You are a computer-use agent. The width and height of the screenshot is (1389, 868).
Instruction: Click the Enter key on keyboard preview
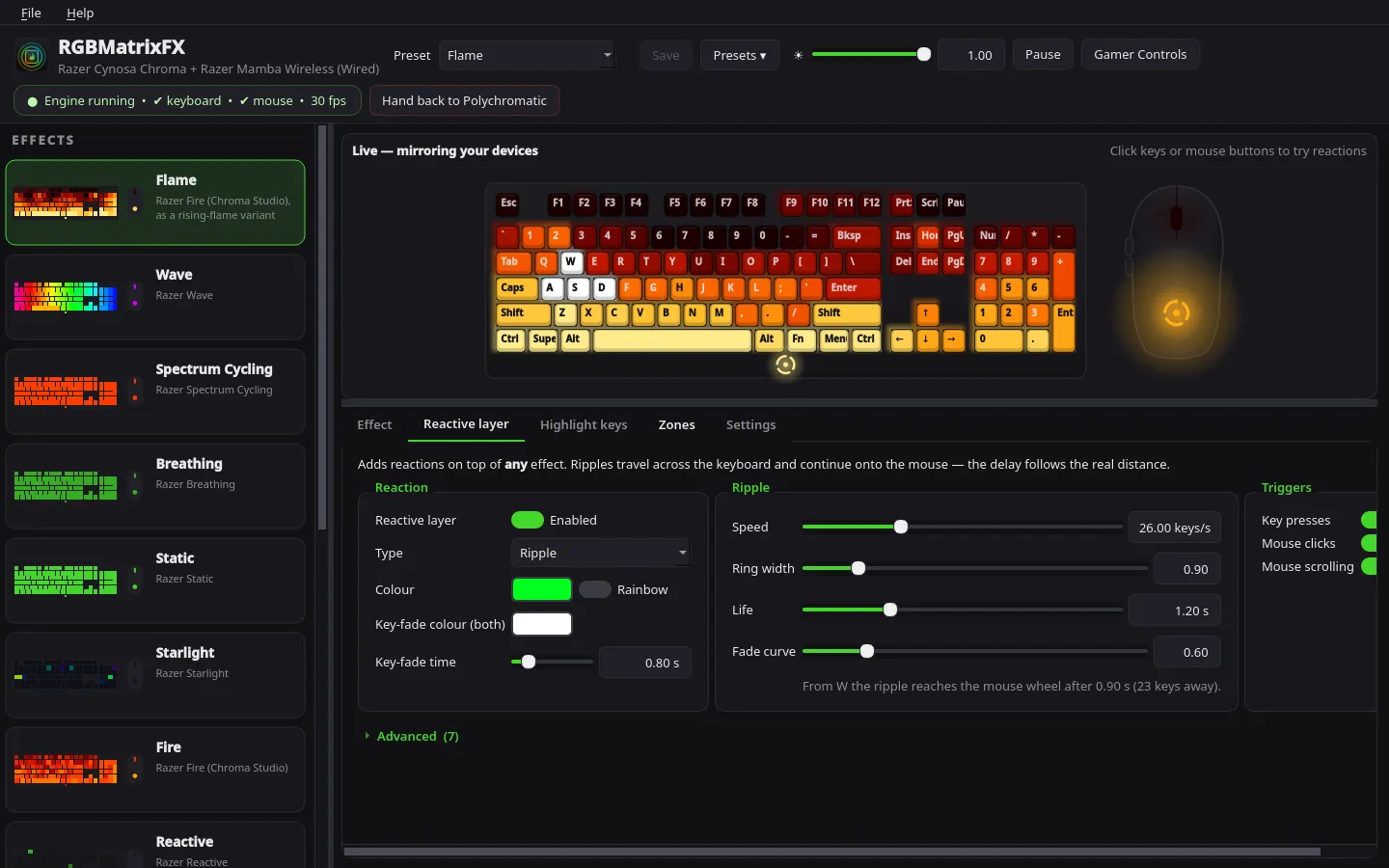coord(853,287)
